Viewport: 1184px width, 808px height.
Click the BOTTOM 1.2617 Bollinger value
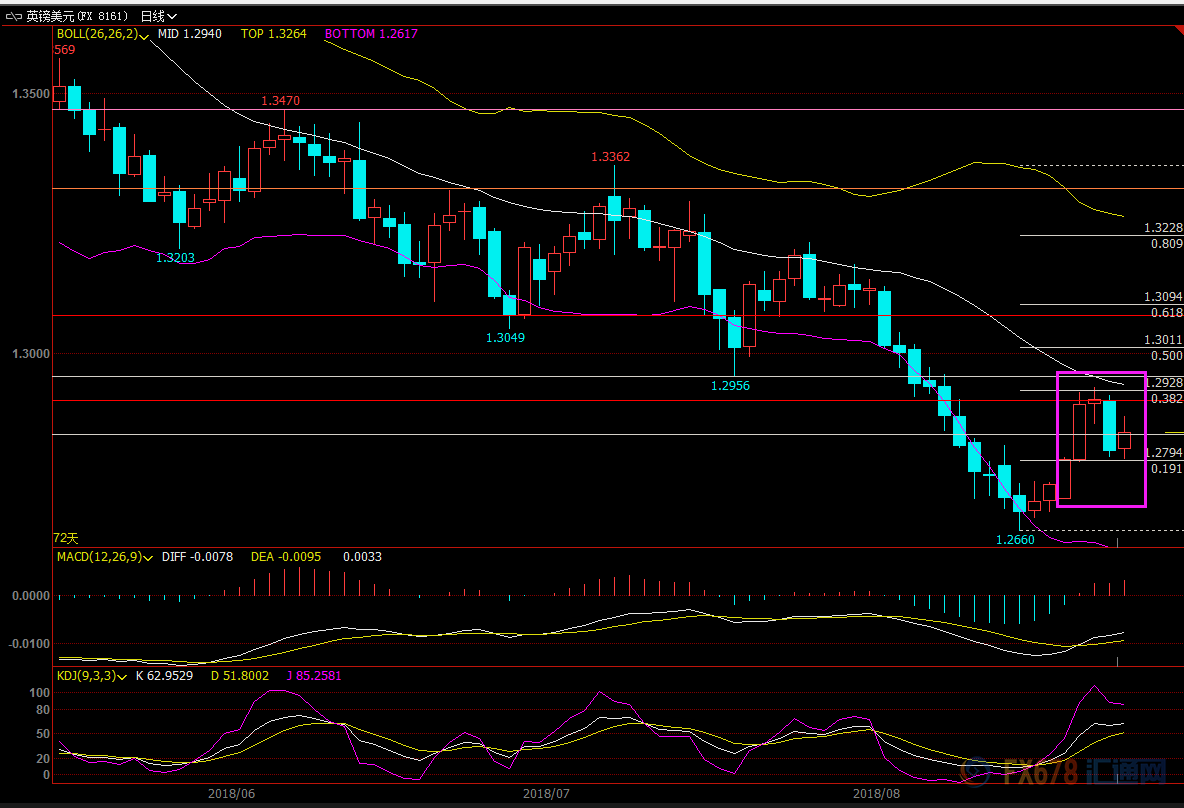pos(371,34)
